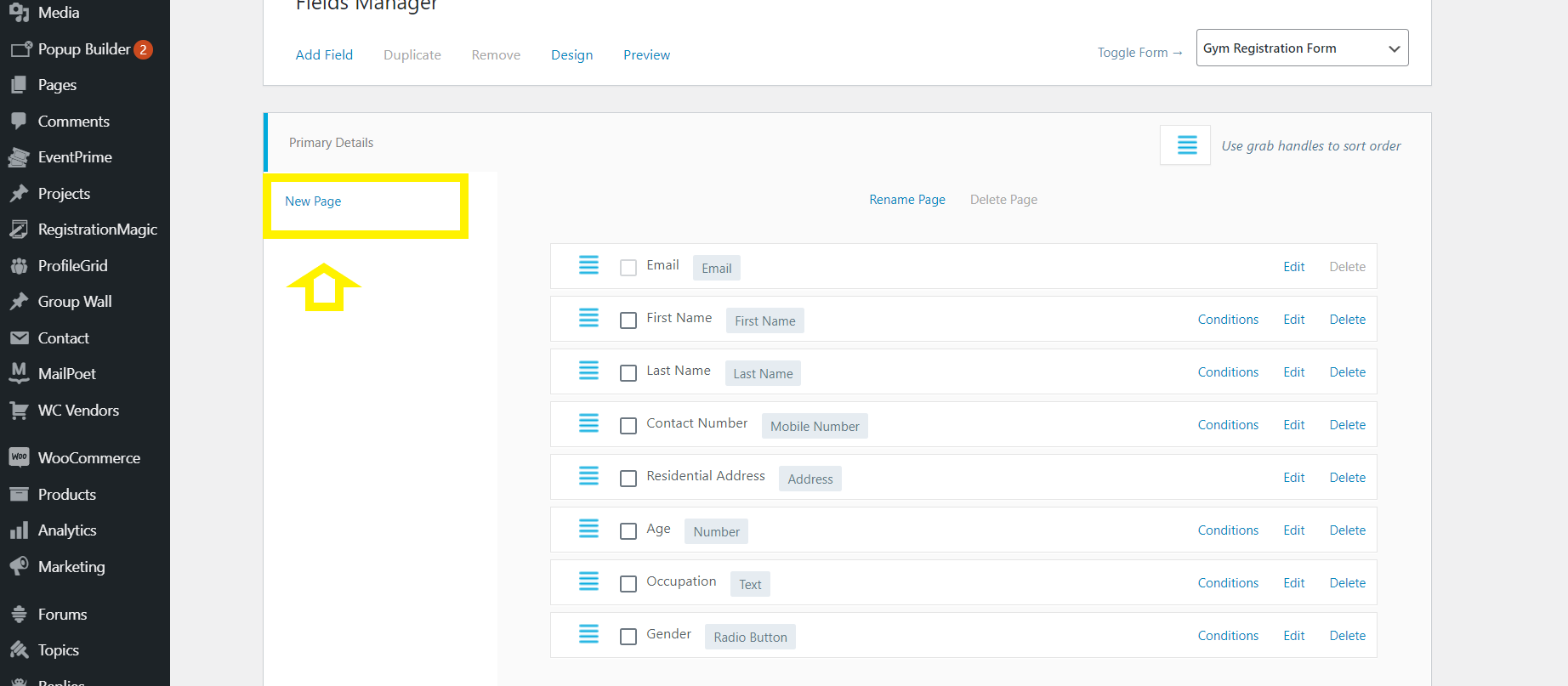Open Conditions for First Name
The height and width of the screenshot is (686, 1568).
[x=1228, y=320]
